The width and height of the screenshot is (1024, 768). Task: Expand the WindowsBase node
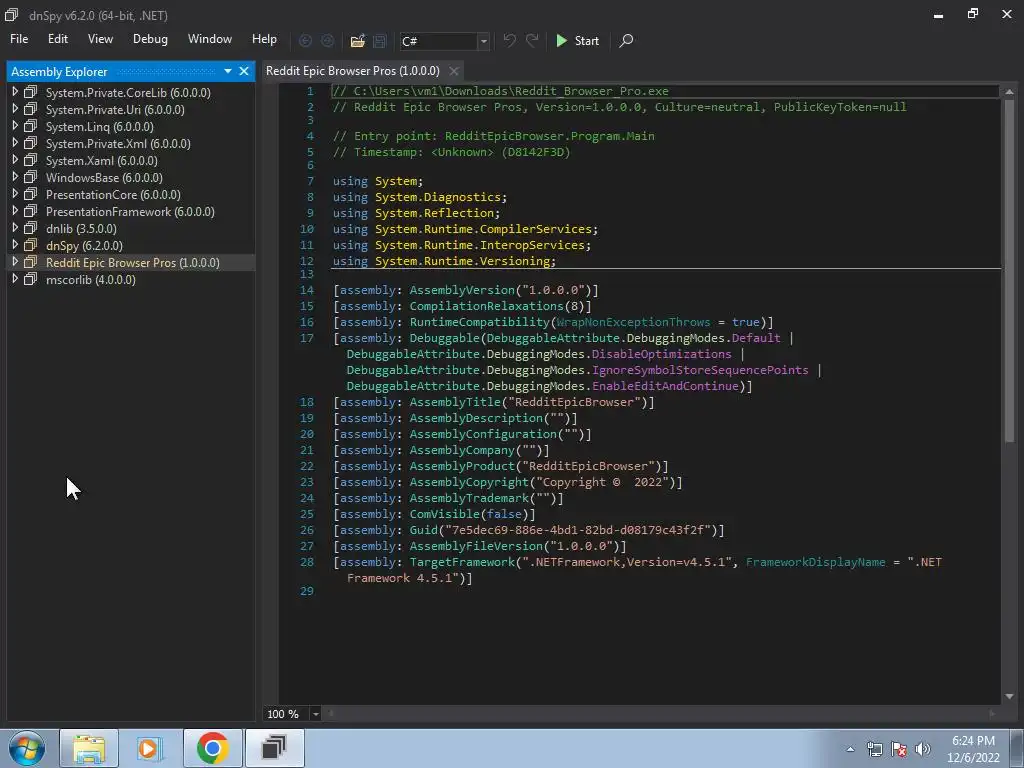coord(15,177)
